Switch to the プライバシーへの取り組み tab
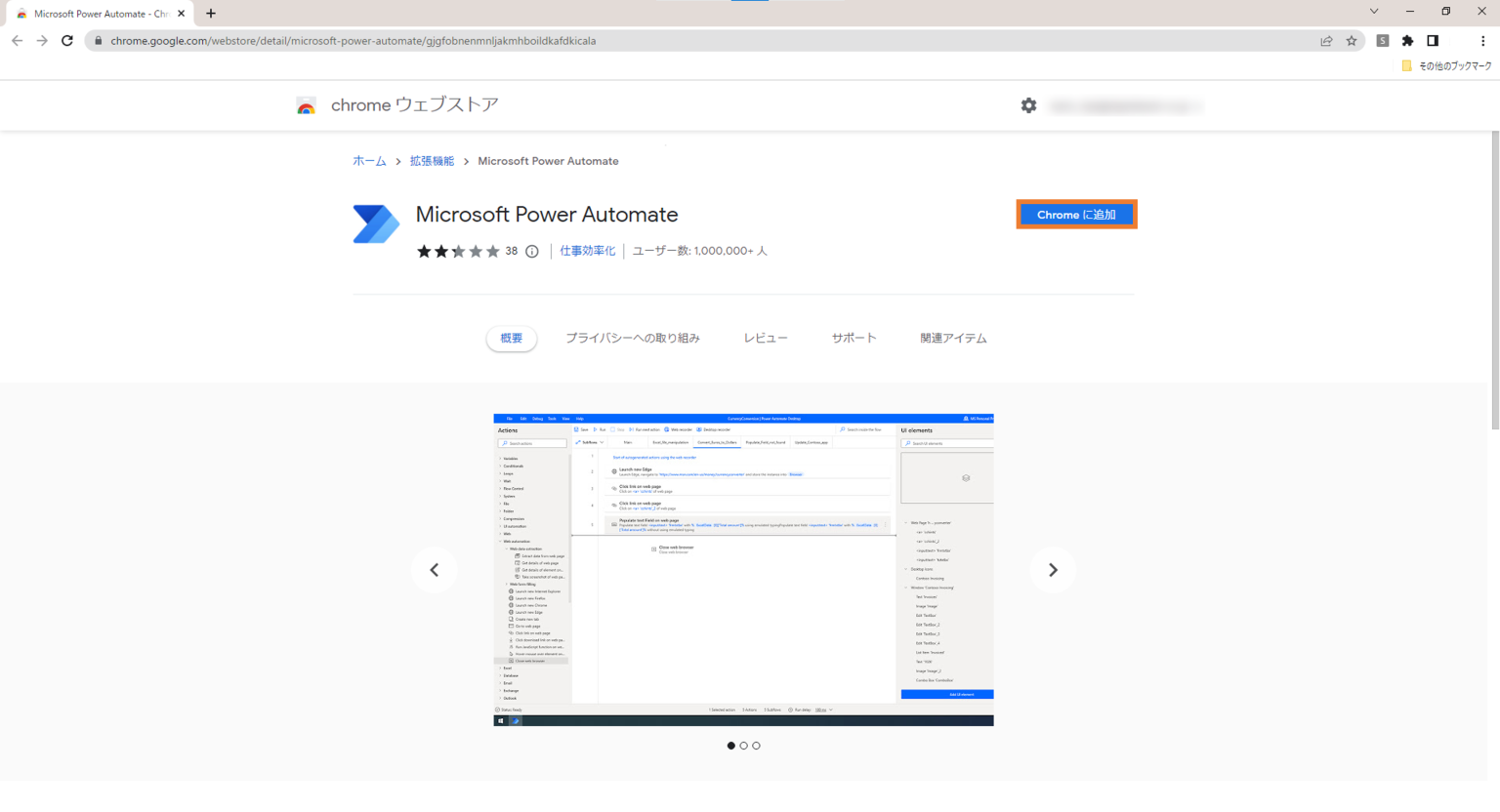 pos(633,338)
